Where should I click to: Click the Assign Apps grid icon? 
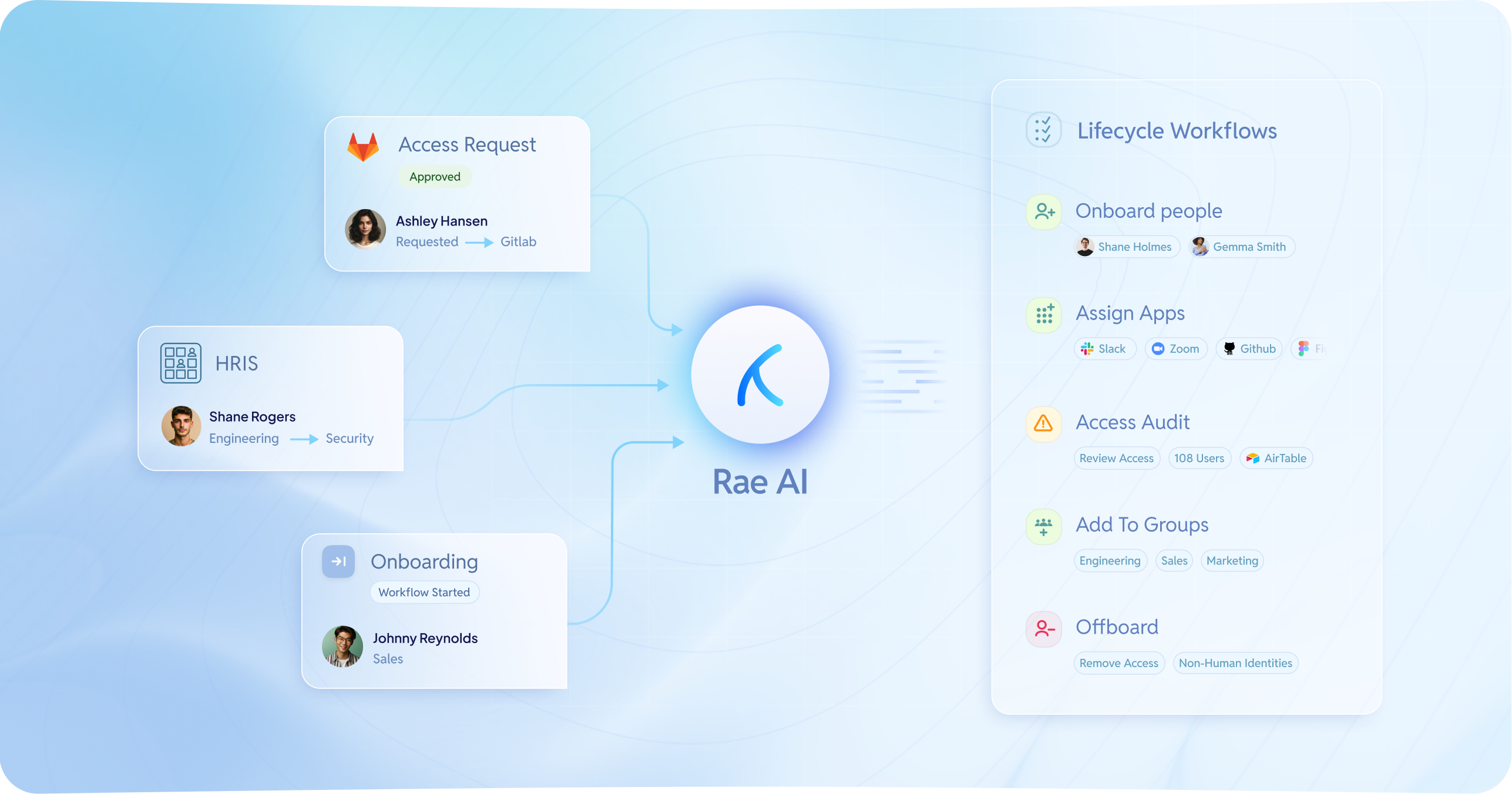click(x=1044, y=314)
